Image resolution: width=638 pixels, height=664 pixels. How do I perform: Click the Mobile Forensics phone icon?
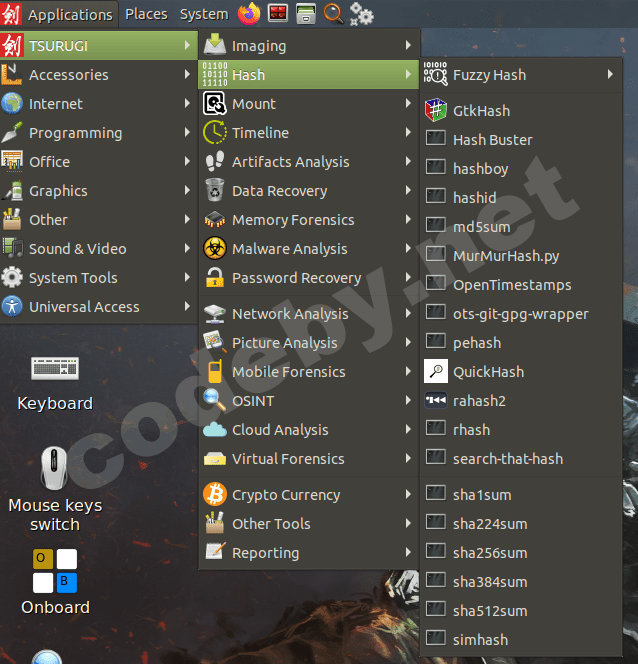[215, 371]
